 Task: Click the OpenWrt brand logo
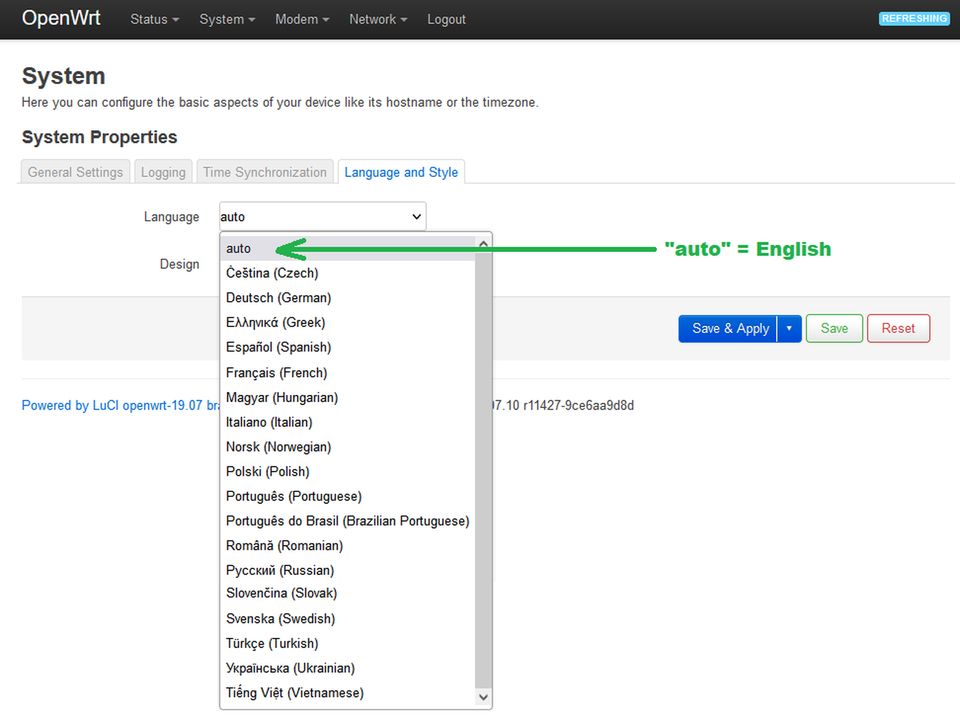(61, 18)
